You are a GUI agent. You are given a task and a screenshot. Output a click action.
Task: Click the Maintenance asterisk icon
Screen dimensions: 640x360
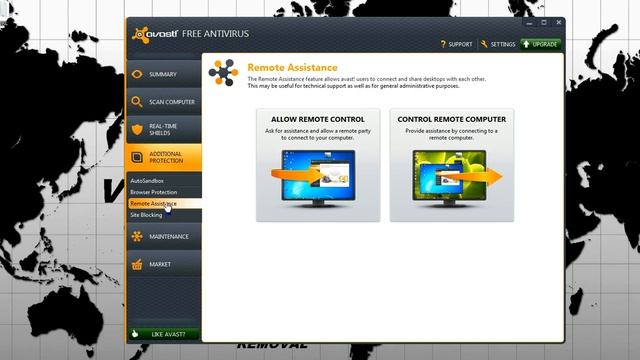pyautogui.click(x=137, y=236)
